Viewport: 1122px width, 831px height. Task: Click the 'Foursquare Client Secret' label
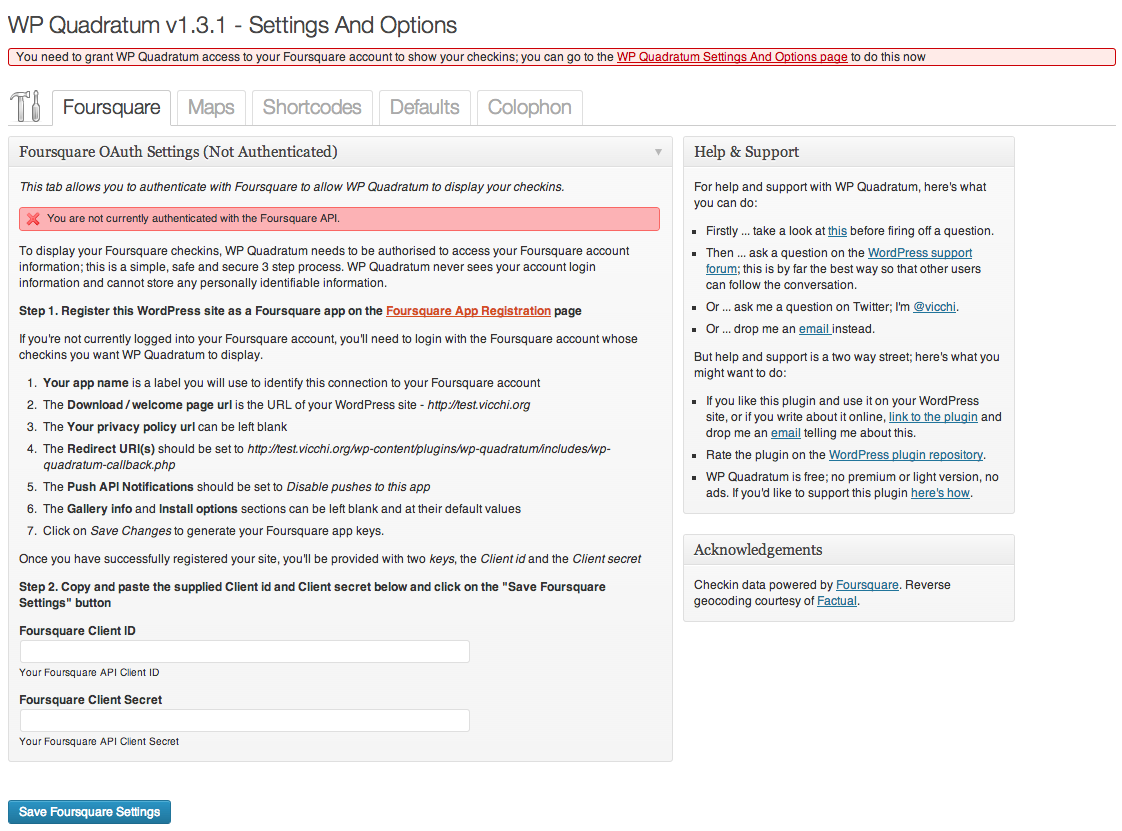pyautogui.click(x=91, y=699)
